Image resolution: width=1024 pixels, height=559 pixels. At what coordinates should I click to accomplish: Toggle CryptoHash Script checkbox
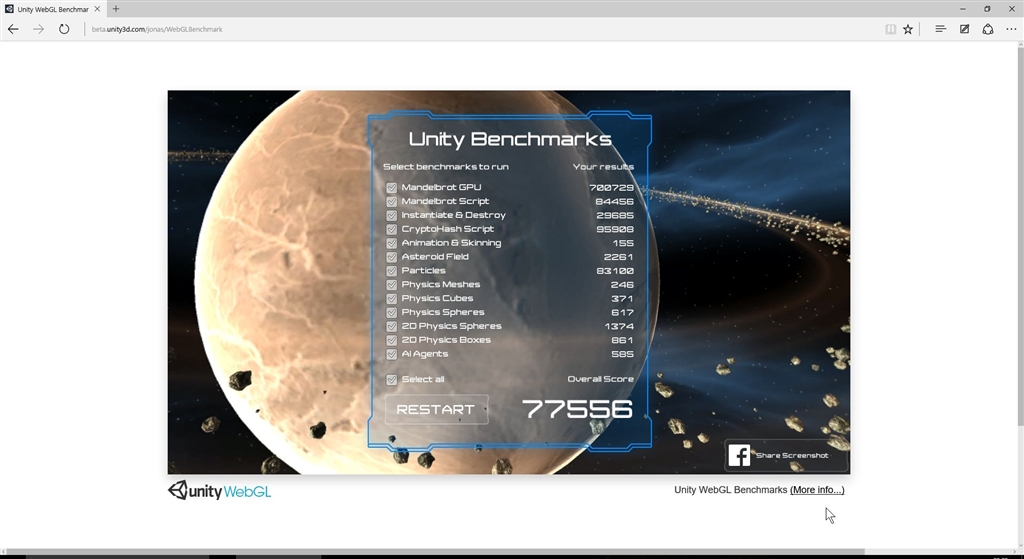click(x=392, y=229)
